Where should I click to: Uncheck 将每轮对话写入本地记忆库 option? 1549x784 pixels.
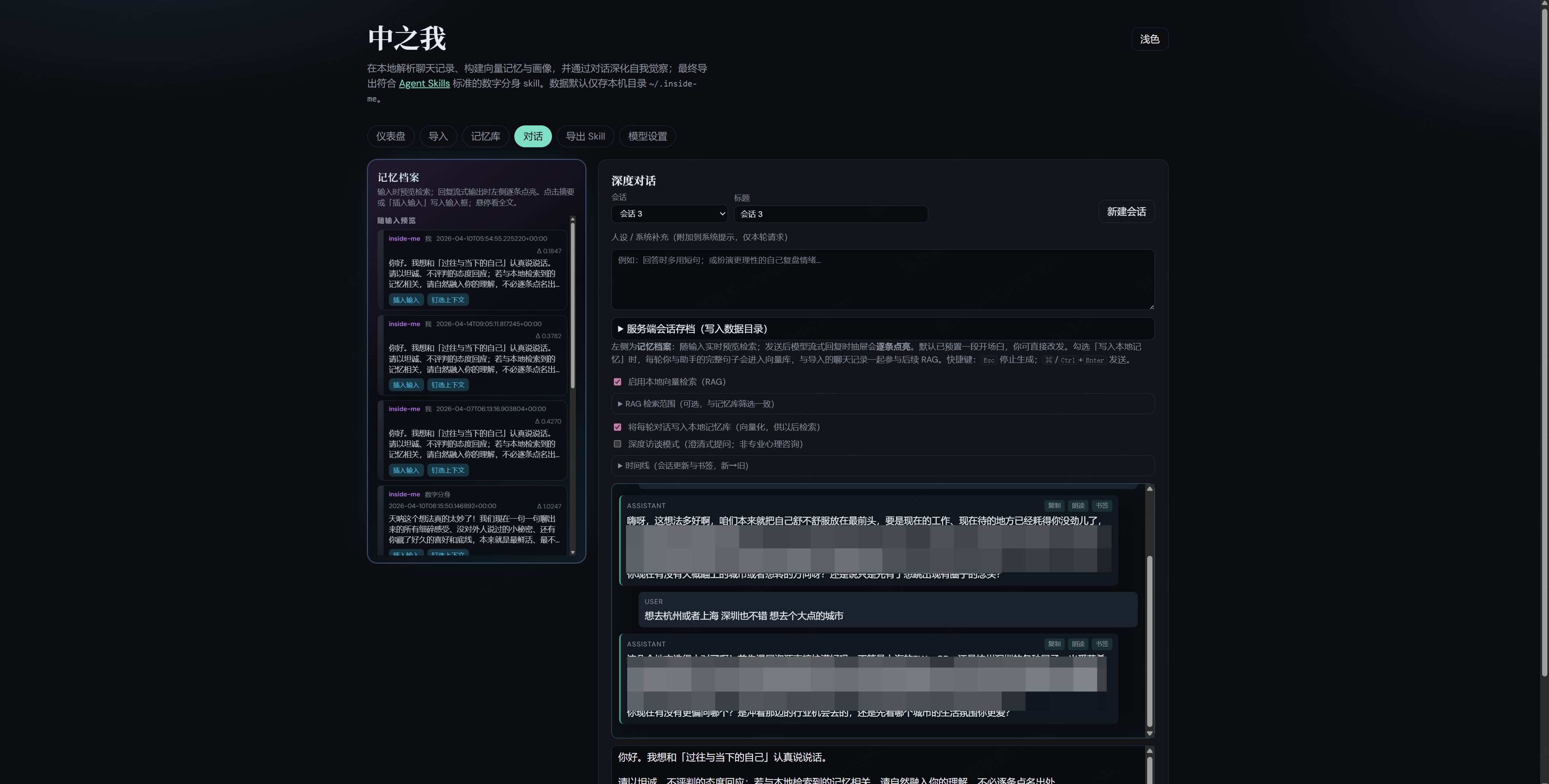[x=617, y=427]
